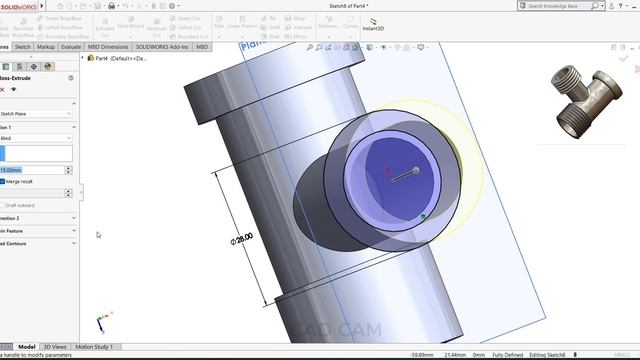Click the detailed preview eye icon

tap(13, 89)
